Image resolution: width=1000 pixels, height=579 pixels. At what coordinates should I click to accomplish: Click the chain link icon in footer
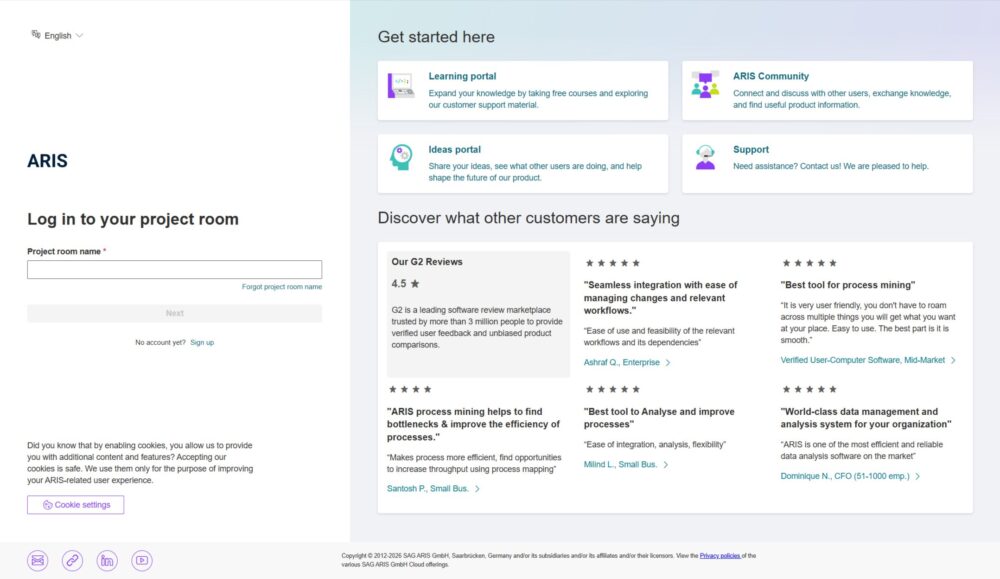pyautogui.click(x=72, y=561)
